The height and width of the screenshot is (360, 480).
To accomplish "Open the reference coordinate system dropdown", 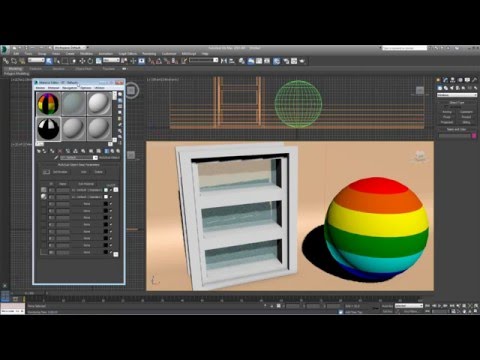I will click(111, 60).
